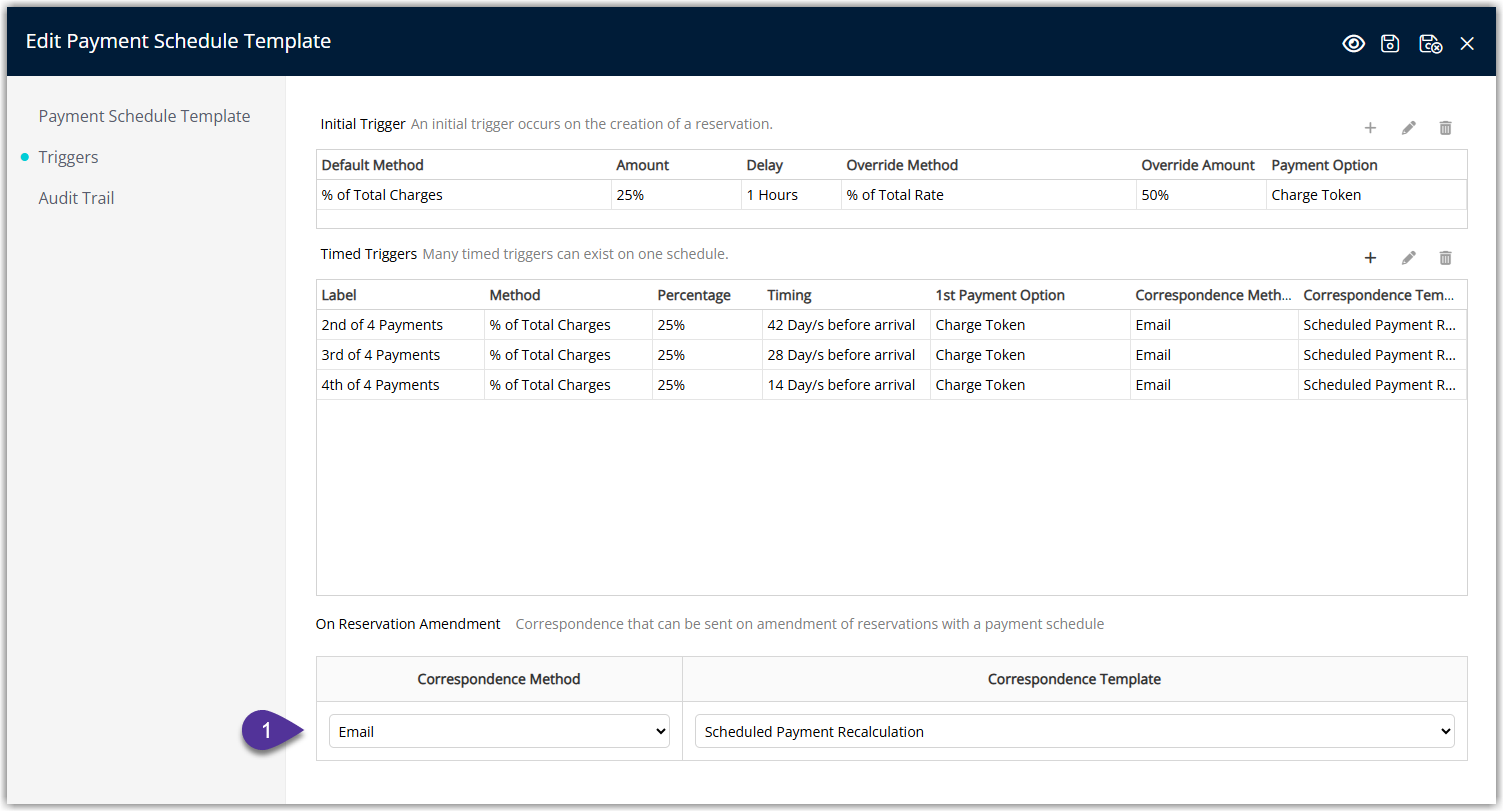
Task: Click the Percentage column header
Action: [707, 295]
